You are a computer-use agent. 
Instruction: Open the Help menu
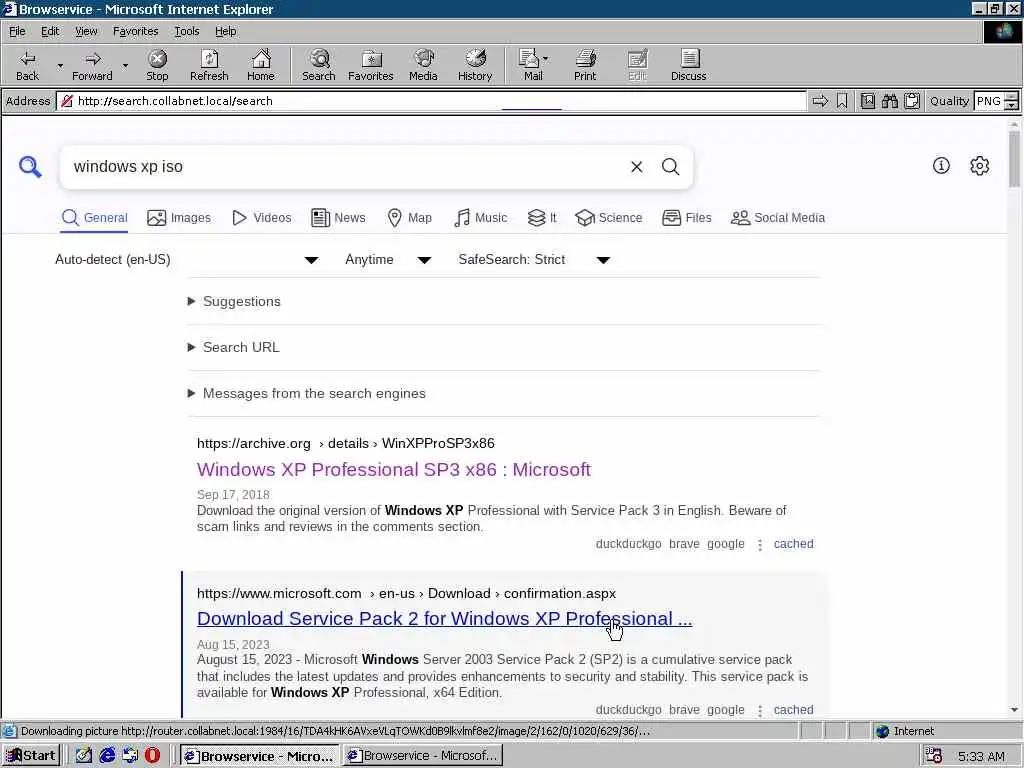point(225,31)
